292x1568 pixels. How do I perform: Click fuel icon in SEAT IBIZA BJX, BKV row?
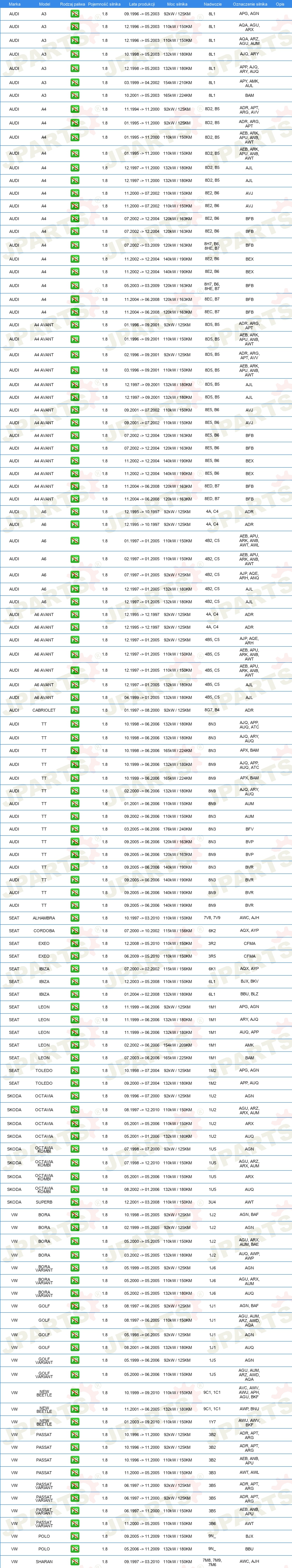[x=74, y=981]
